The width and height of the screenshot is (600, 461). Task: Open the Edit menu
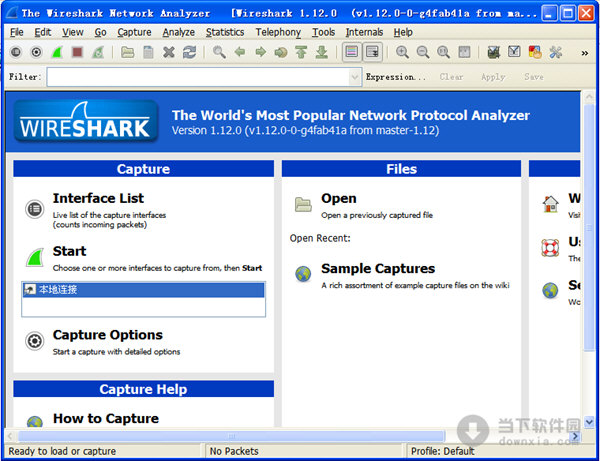(42, 32)
